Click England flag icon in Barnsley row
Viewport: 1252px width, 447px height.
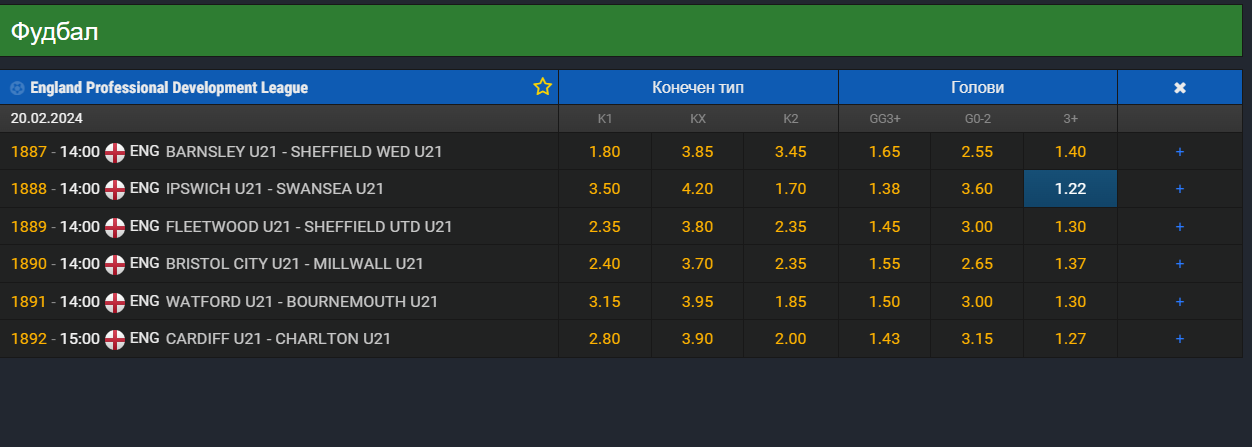click(x=115, y=152)
